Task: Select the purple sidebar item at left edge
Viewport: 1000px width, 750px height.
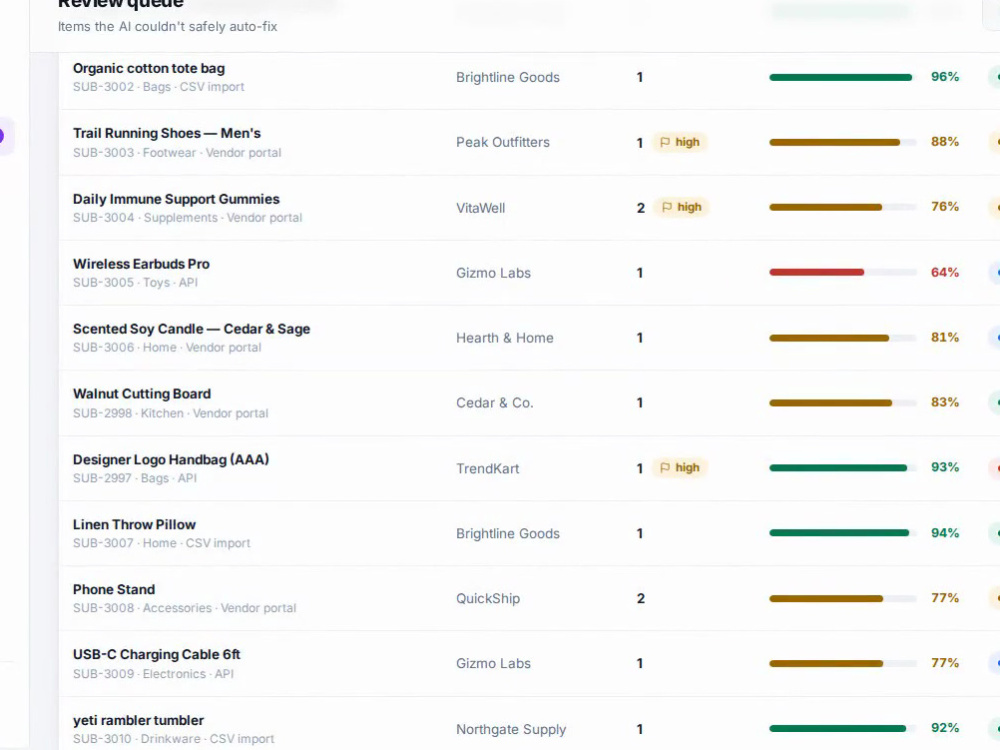Action: click(x=5, y=136)
